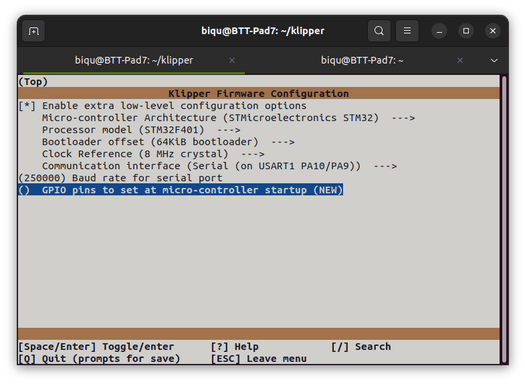Image resolution: width=525 pixels, height=384 pixels.
Task: Select the (250000) Baud rate entry
Action: pyautogui.click(x=121, y=178)
